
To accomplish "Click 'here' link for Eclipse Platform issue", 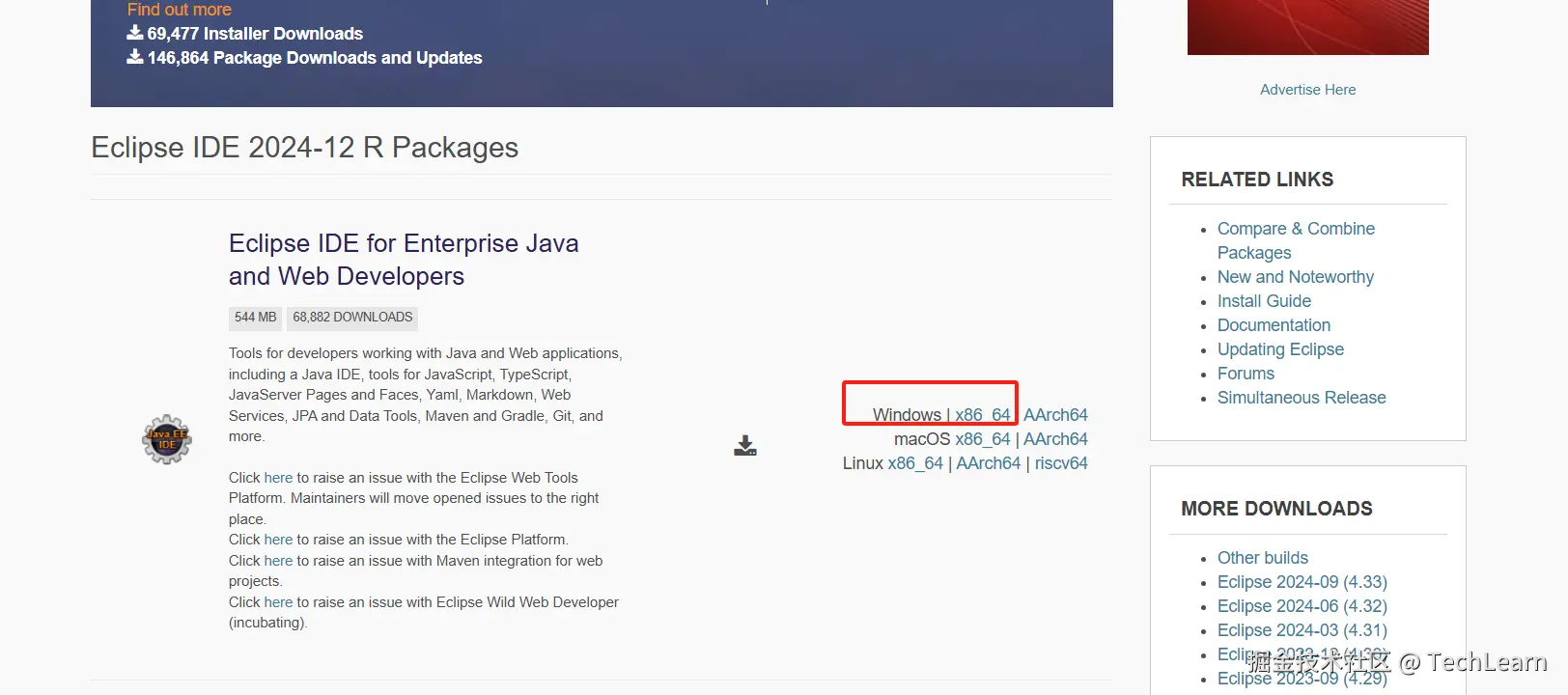I will tap(278, 540).
